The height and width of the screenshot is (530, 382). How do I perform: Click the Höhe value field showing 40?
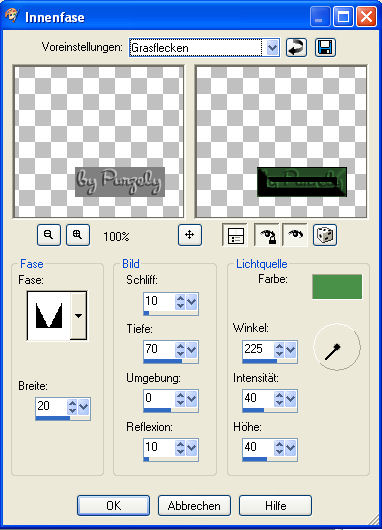[x=258, y=447]
